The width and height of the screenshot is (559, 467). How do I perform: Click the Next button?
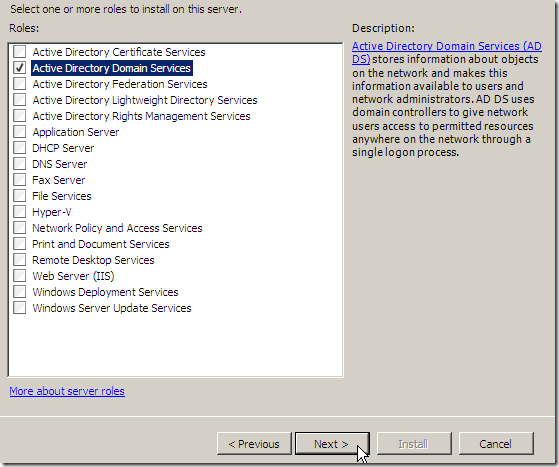[332, 444]
